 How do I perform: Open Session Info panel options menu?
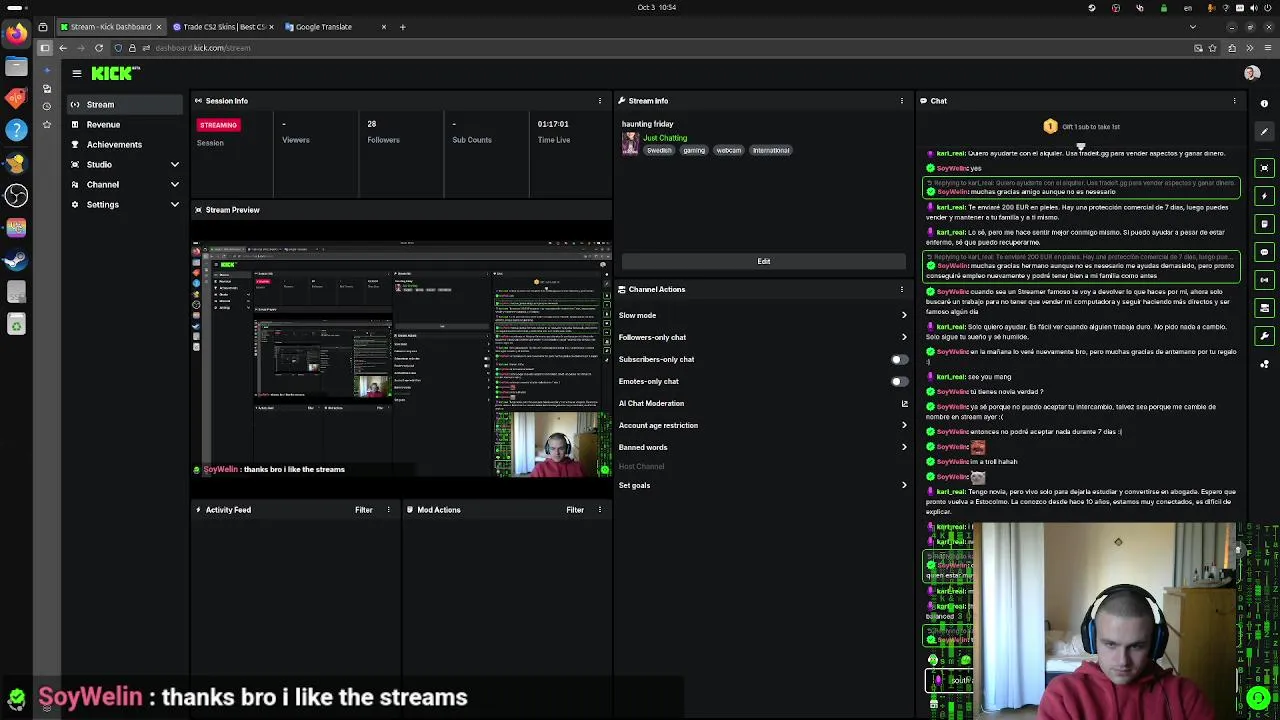pos(600,101)
